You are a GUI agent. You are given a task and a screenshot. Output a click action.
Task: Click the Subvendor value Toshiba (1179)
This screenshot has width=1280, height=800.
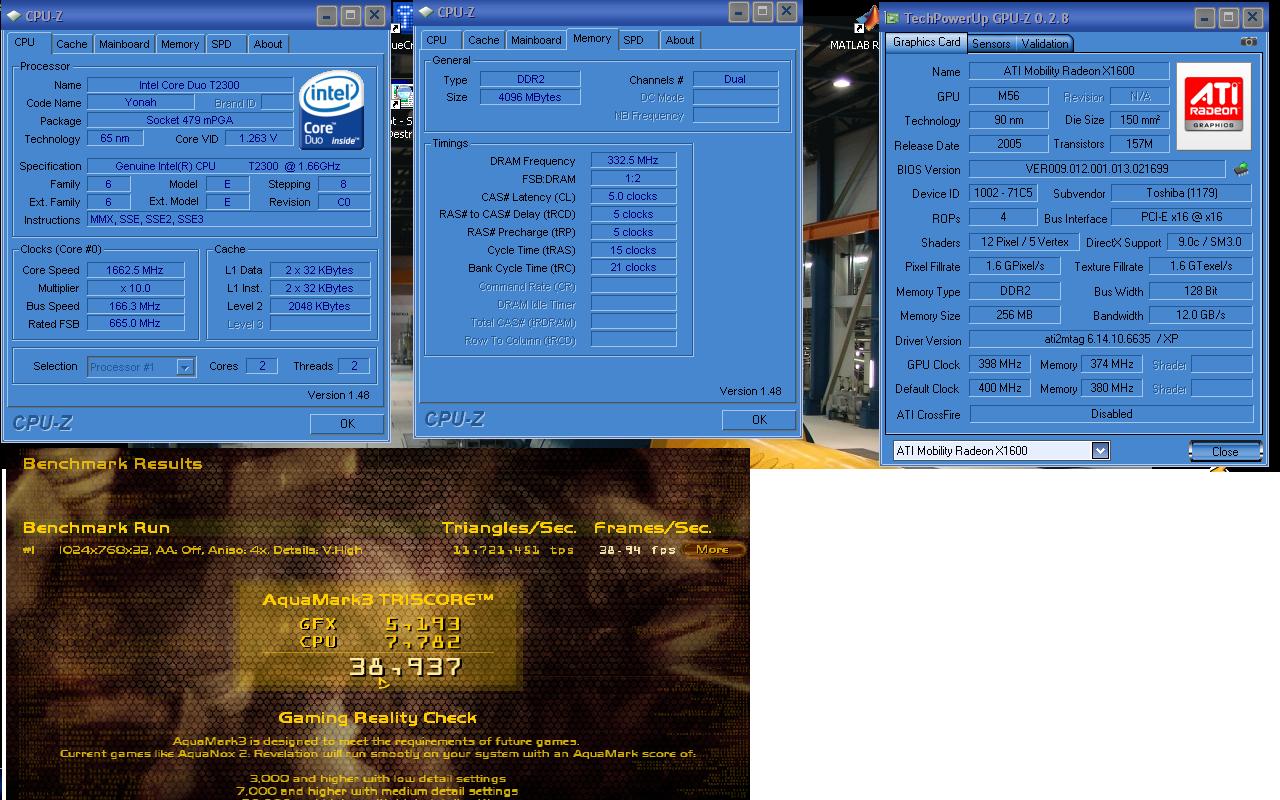(x=1182, y=193)
